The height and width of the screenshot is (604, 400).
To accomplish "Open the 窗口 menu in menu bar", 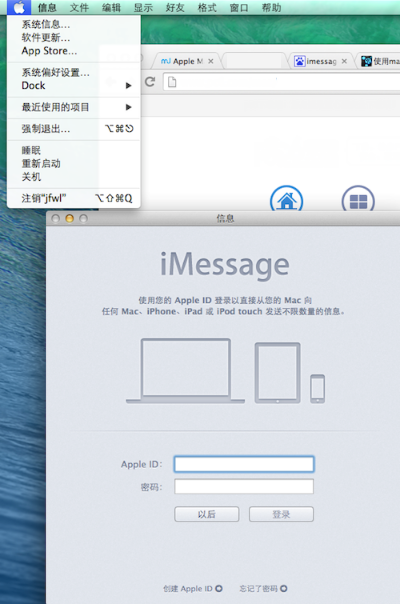I will [239, 7].
